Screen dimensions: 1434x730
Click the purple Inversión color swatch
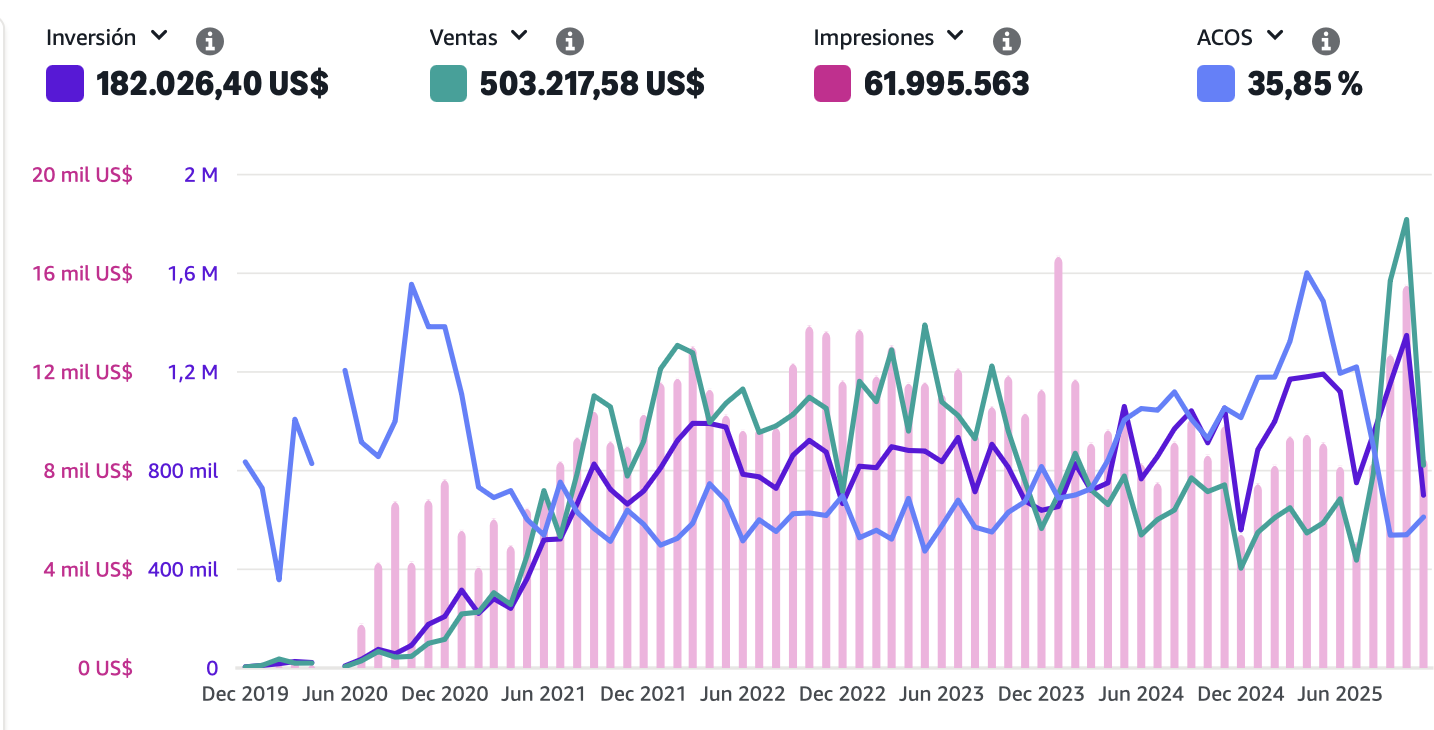pos(65,84)
